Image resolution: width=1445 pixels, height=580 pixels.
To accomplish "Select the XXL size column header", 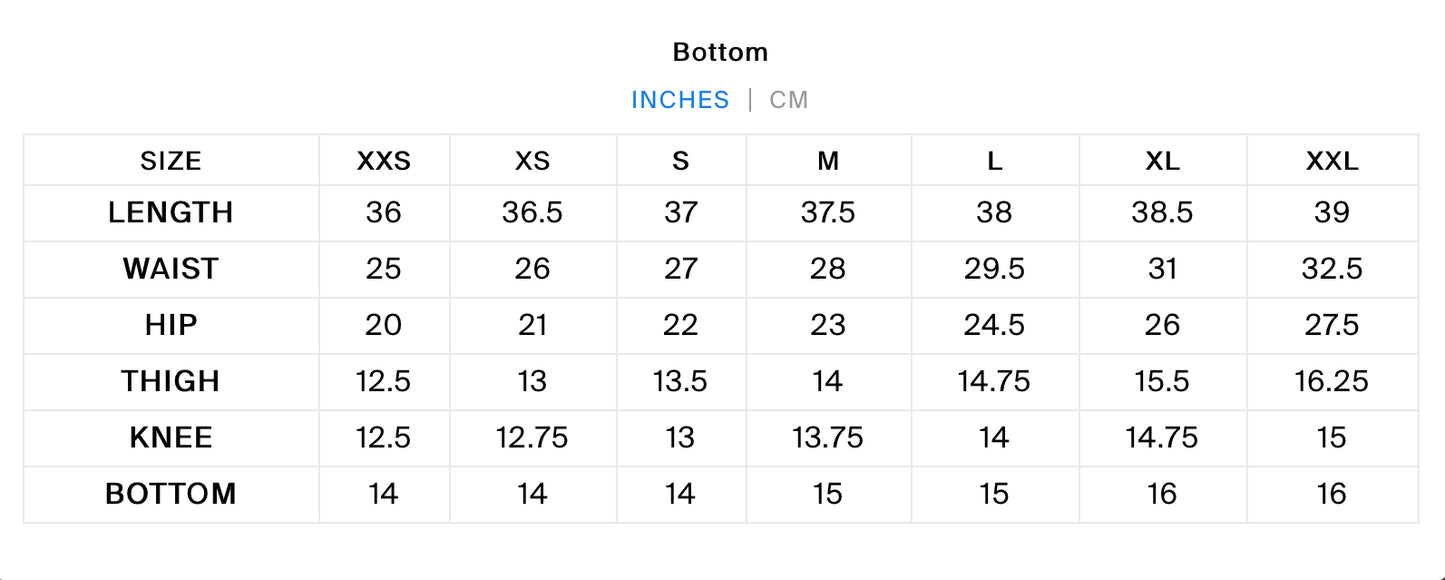I will coord(1332,161).
